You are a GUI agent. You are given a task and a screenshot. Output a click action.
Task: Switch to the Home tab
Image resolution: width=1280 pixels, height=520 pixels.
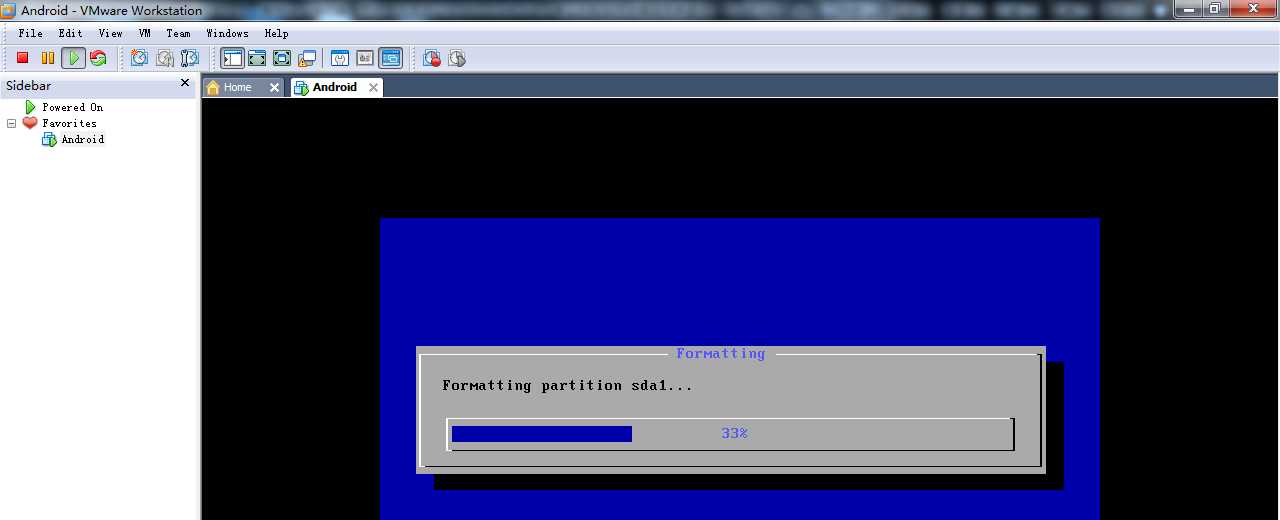237,87
